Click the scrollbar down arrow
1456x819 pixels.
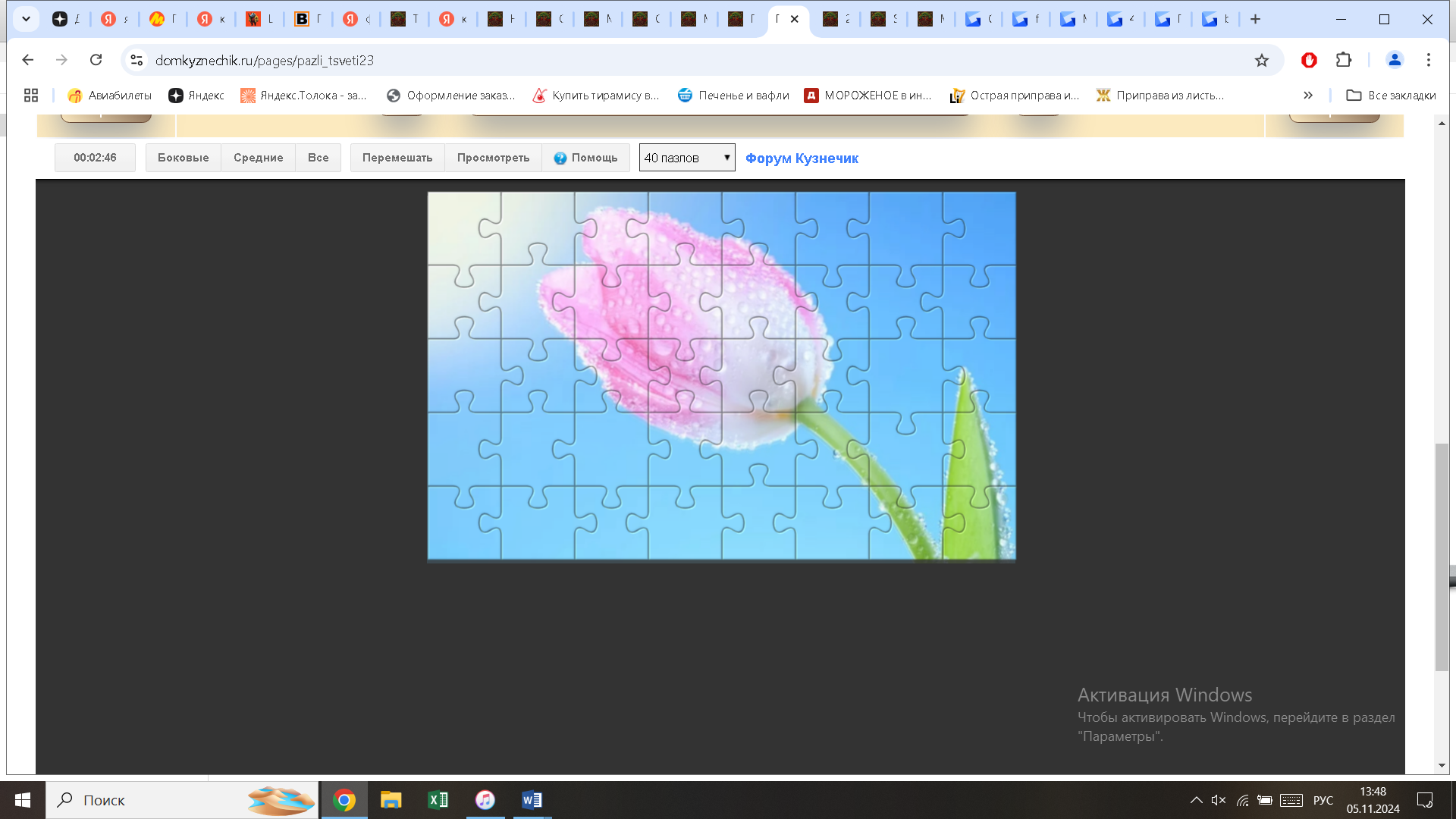click(x=1442, y=766)
